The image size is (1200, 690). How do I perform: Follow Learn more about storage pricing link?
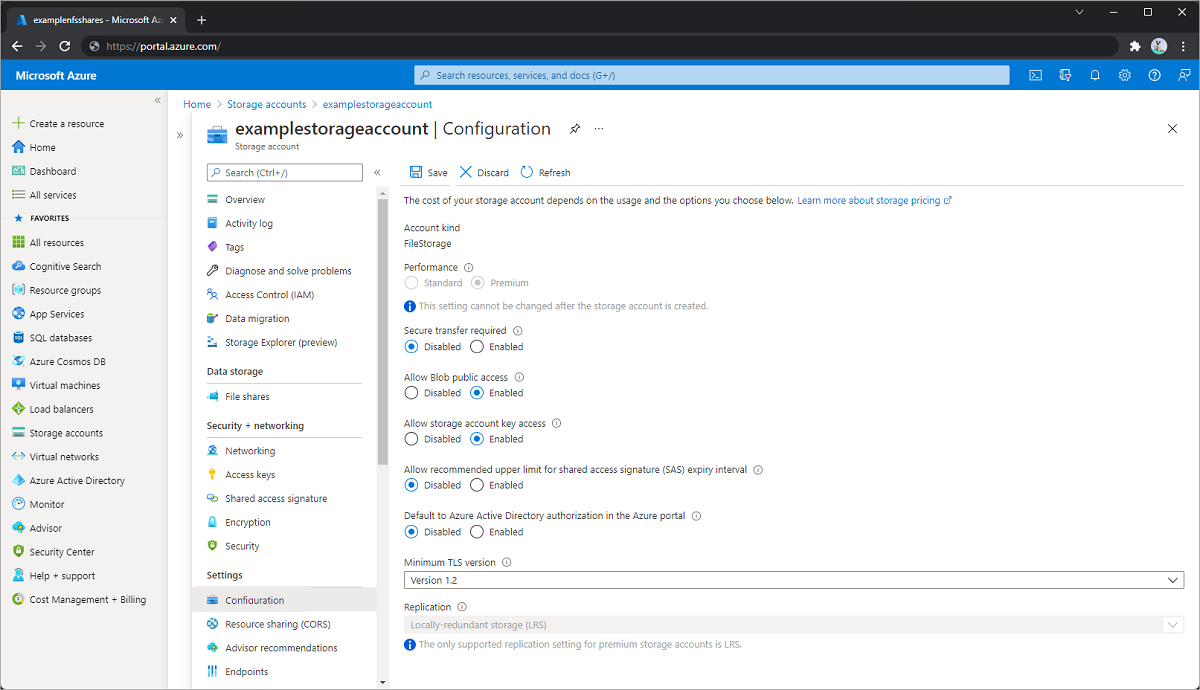(874, 201)
